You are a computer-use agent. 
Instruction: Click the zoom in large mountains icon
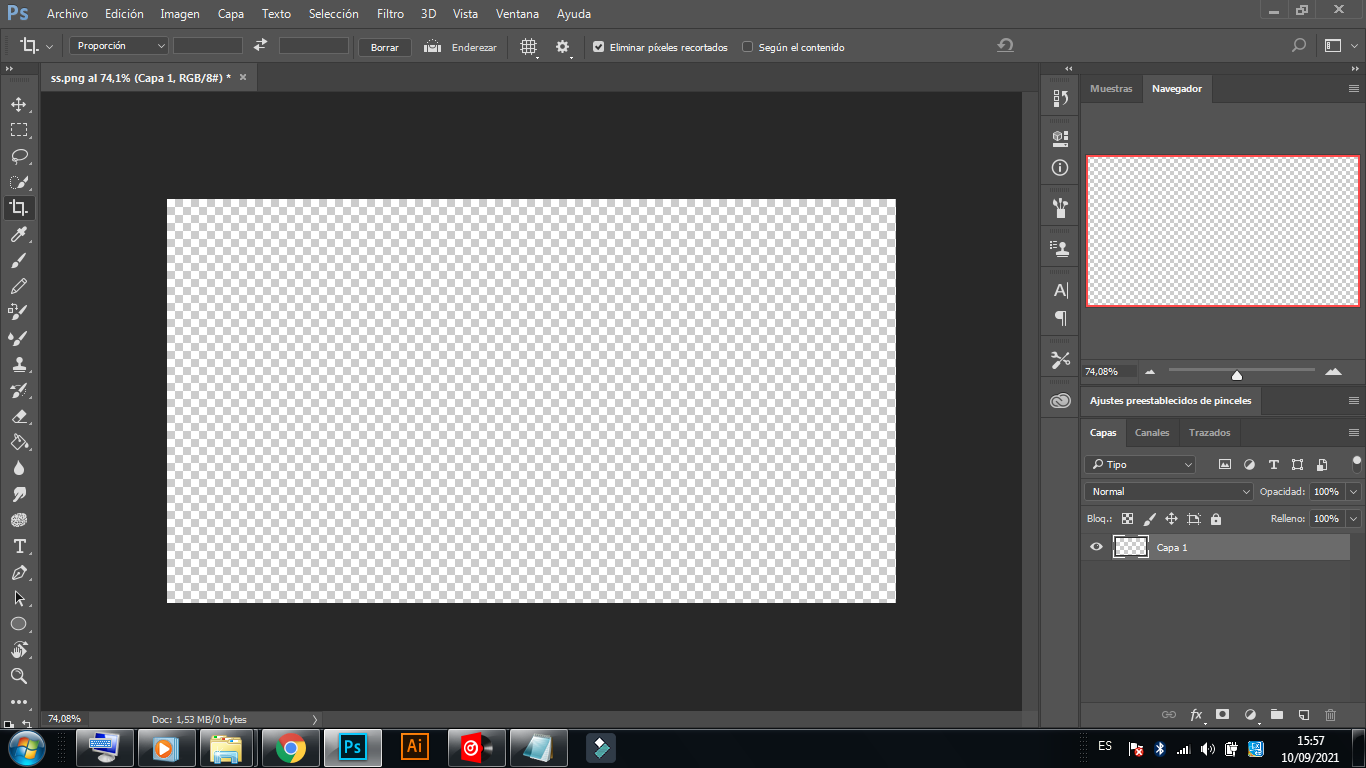(1333, 371)
